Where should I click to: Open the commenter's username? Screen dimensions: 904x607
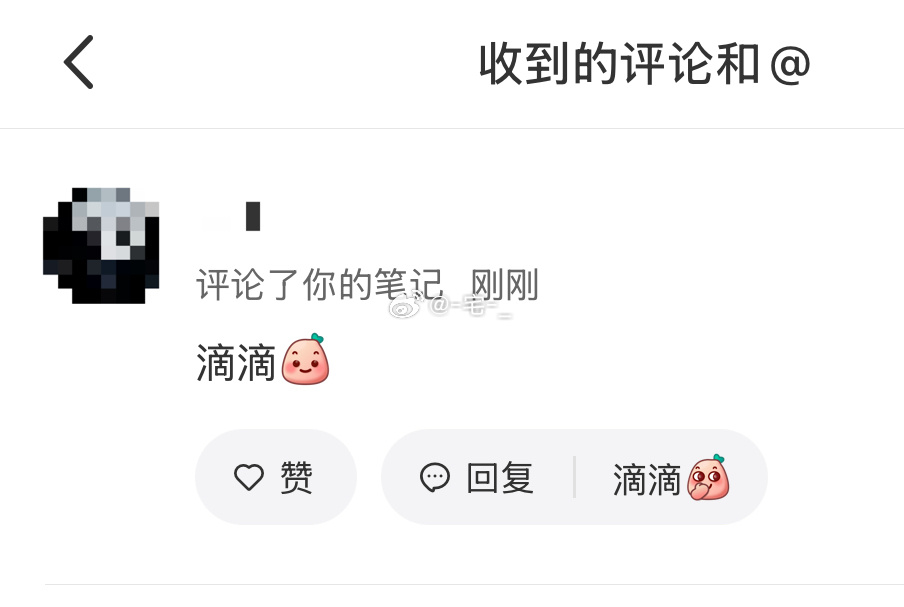point(231,216)
